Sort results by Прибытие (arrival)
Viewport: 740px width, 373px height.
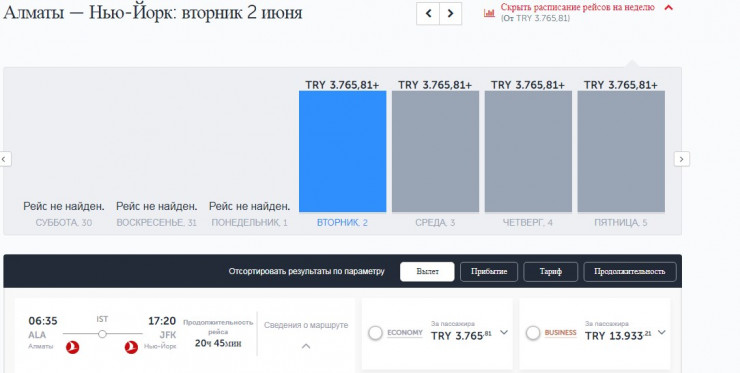click(x=489, y=272)
